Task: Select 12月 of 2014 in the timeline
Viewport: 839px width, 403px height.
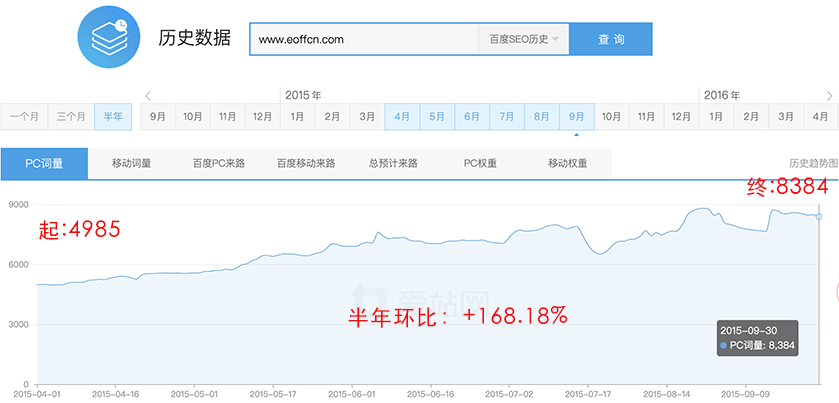Action: [x=262, y=117]
